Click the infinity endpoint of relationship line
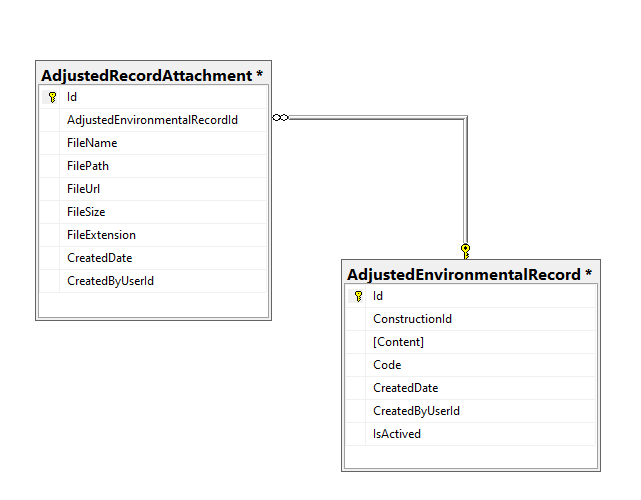 click(281, 119)
